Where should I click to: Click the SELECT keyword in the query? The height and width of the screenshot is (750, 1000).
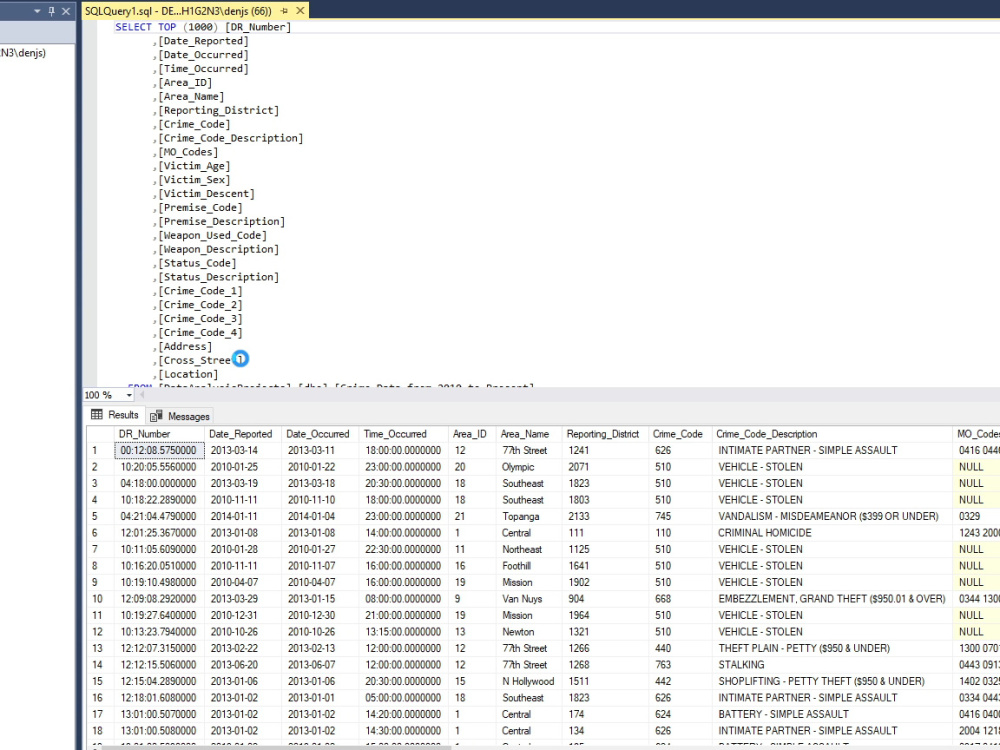click(133, 27)
